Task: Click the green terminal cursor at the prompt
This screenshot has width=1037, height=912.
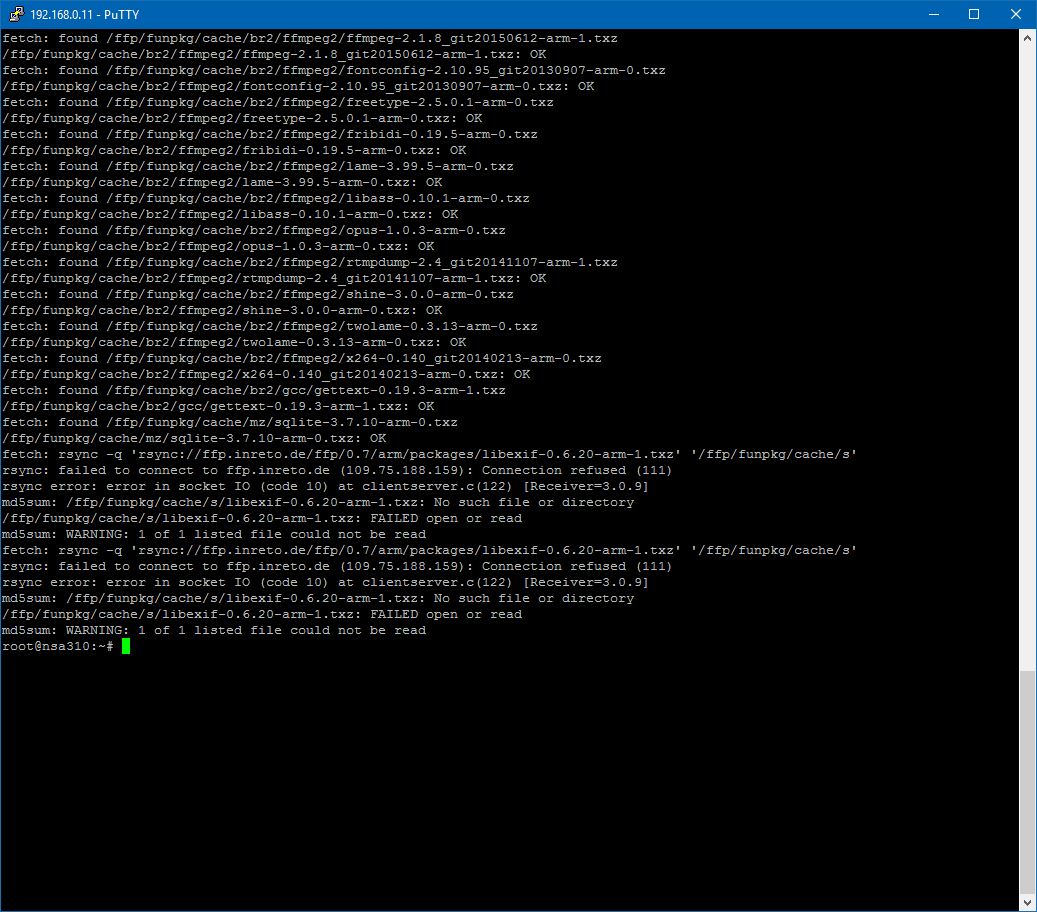Action: tap(126, 646)
